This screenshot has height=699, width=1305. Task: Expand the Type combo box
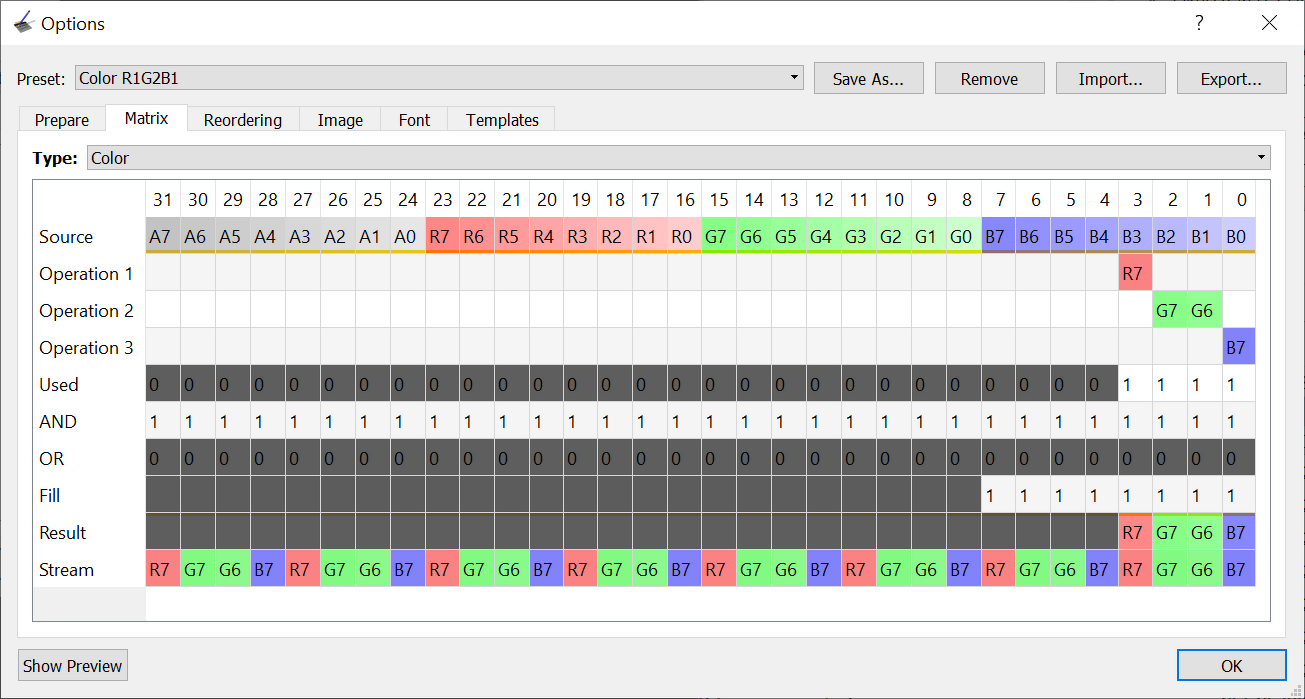coord(679,158)
